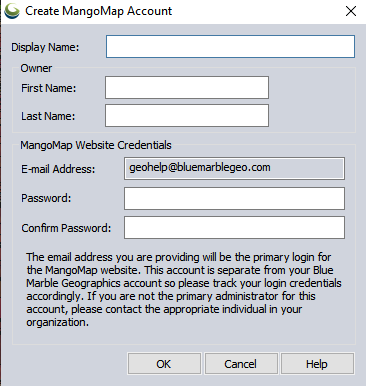Cancel the account creation dialog

[x=241, y=364]
